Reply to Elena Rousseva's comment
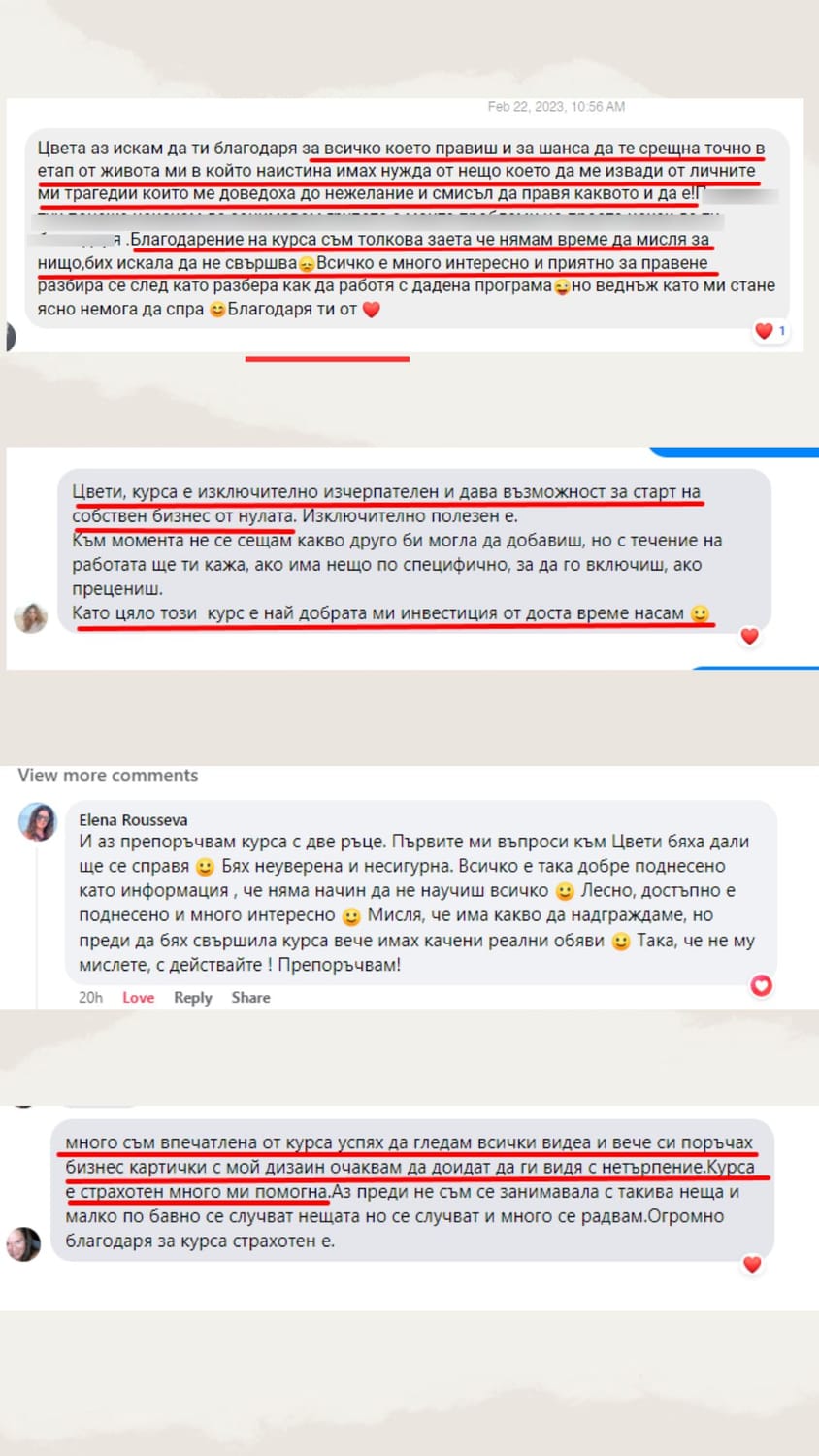 pos(193,998)
